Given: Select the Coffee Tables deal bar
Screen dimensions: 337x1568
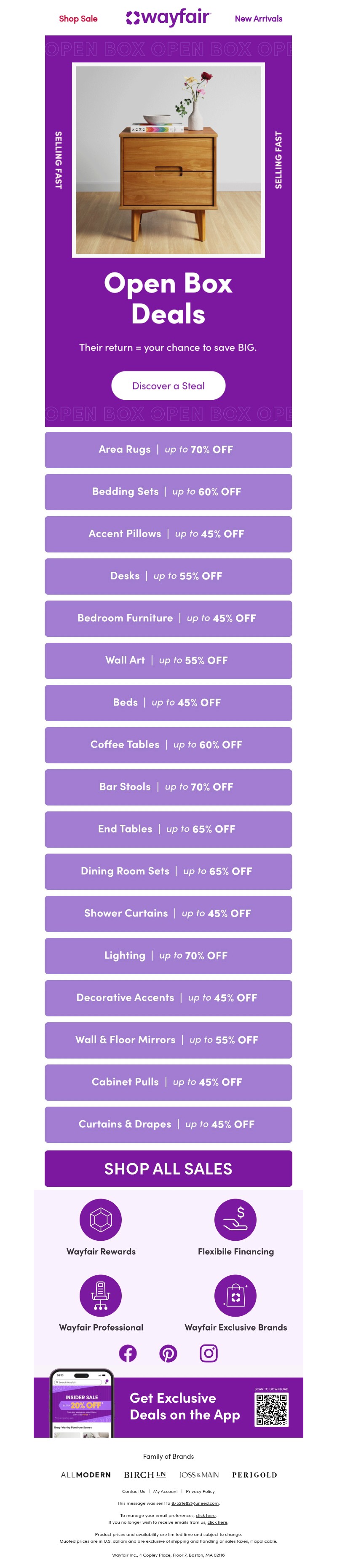Looking at the screenshot, I should [168, 745].
